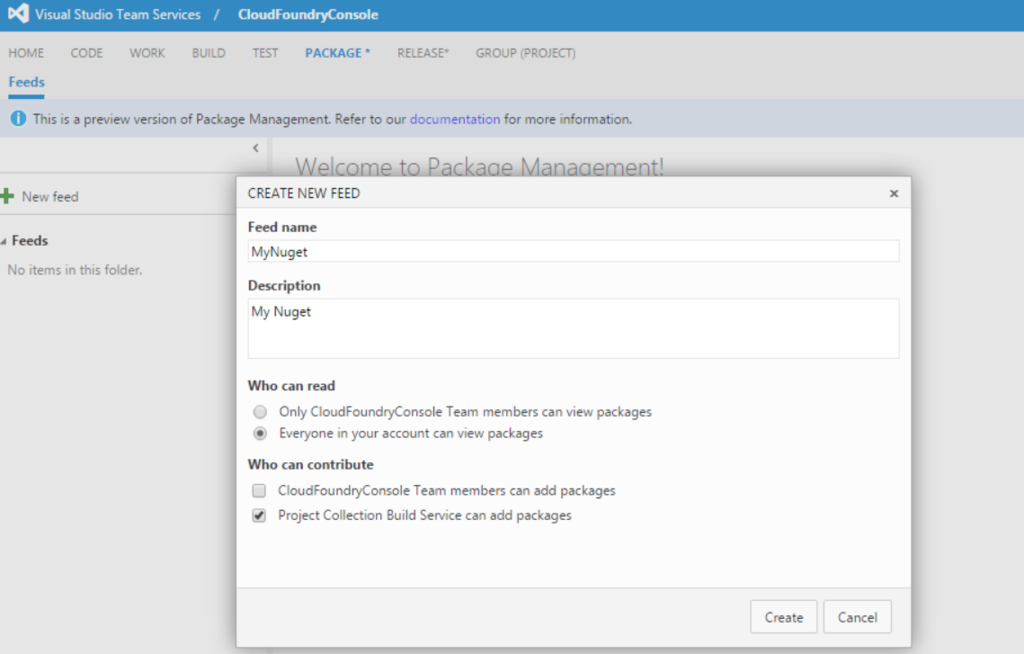Open the BUILD hub

click(x=208, y=53)
